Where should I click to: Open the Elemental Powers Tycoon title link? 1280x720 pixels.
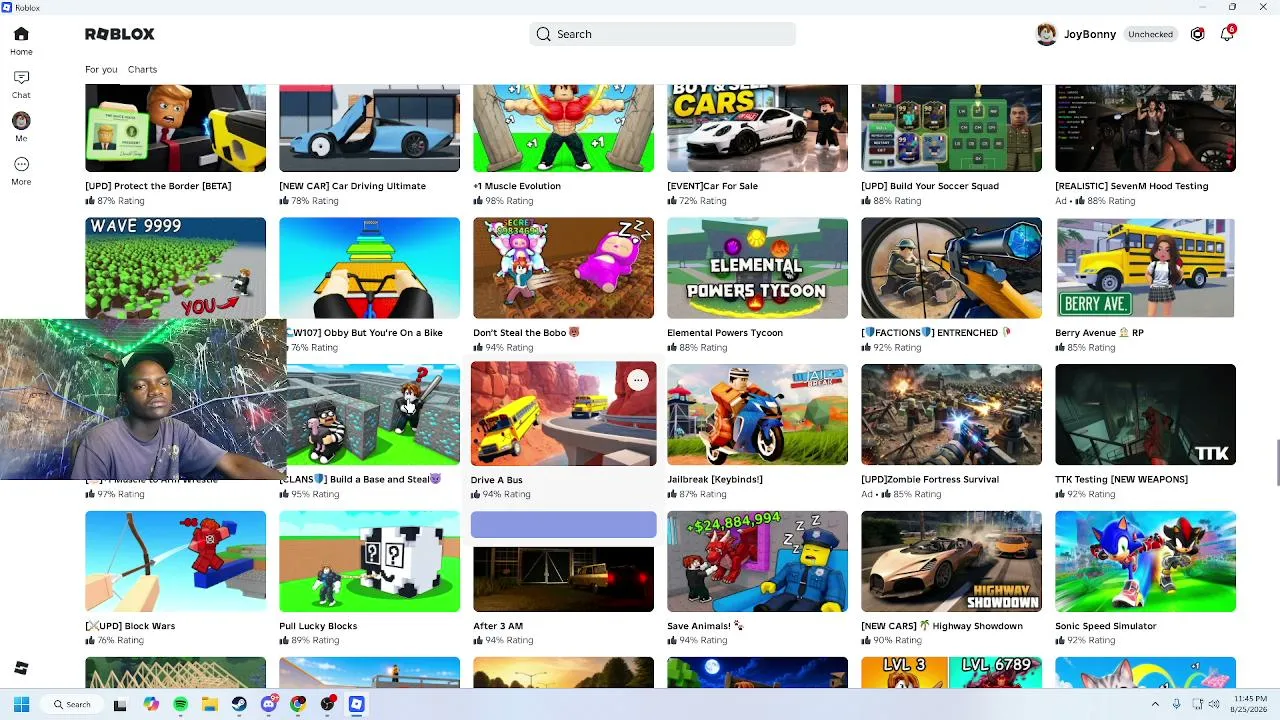(725, 333)
